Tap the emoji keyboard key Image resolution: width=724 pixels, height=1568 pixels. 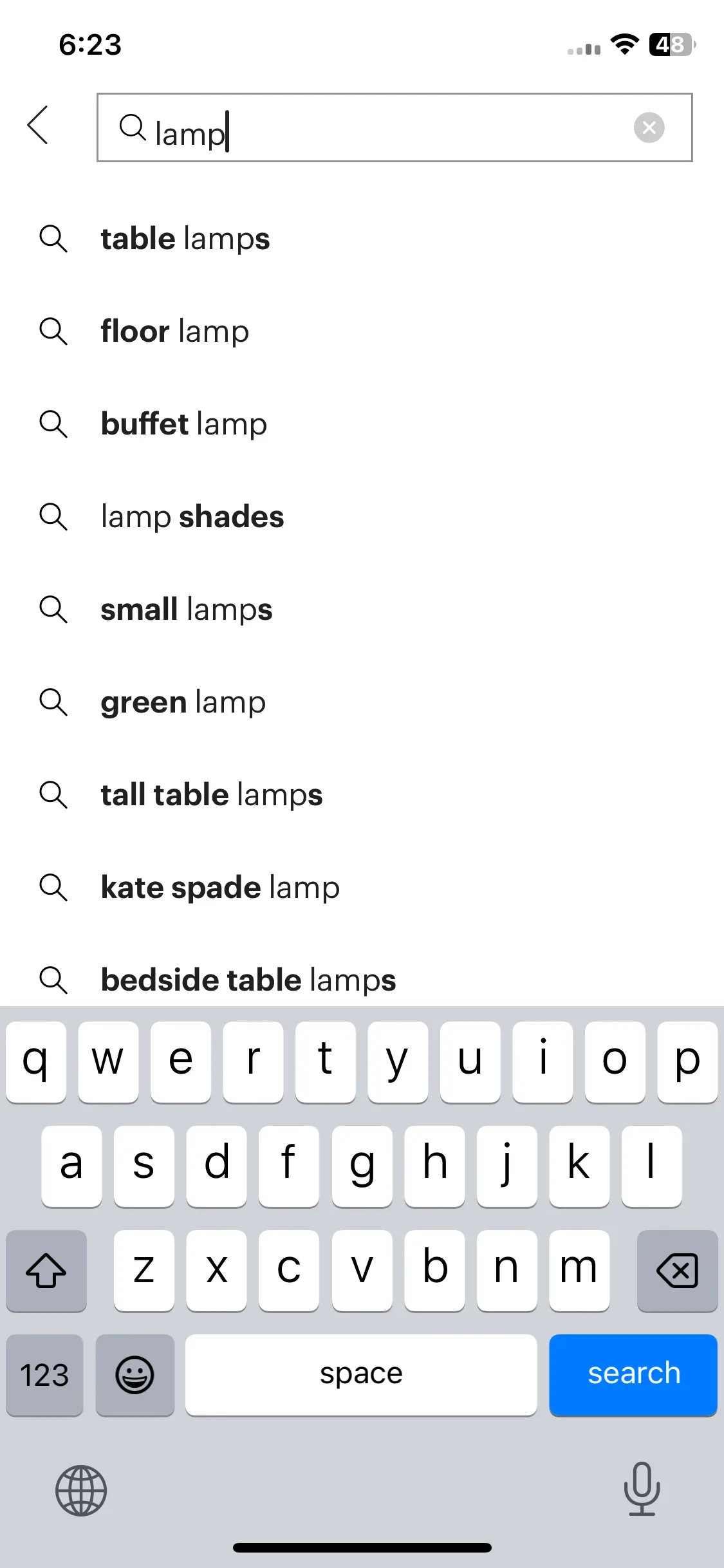[x=135, y=1375]
